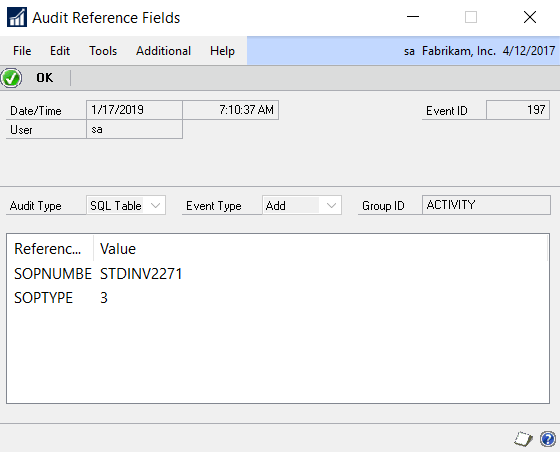Click the OK button label
This screenshot has height=452, width=560.
45,78
